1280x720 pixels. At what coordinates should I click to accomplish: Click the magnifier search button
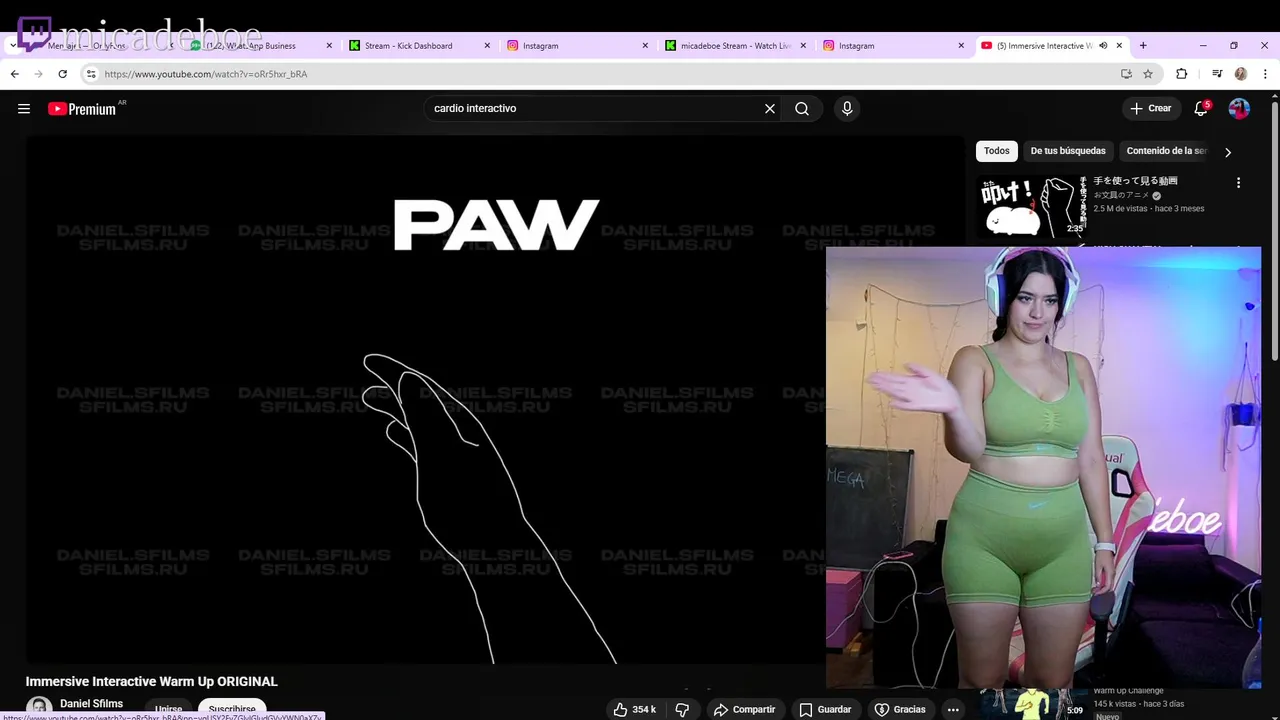pos(802,109)
